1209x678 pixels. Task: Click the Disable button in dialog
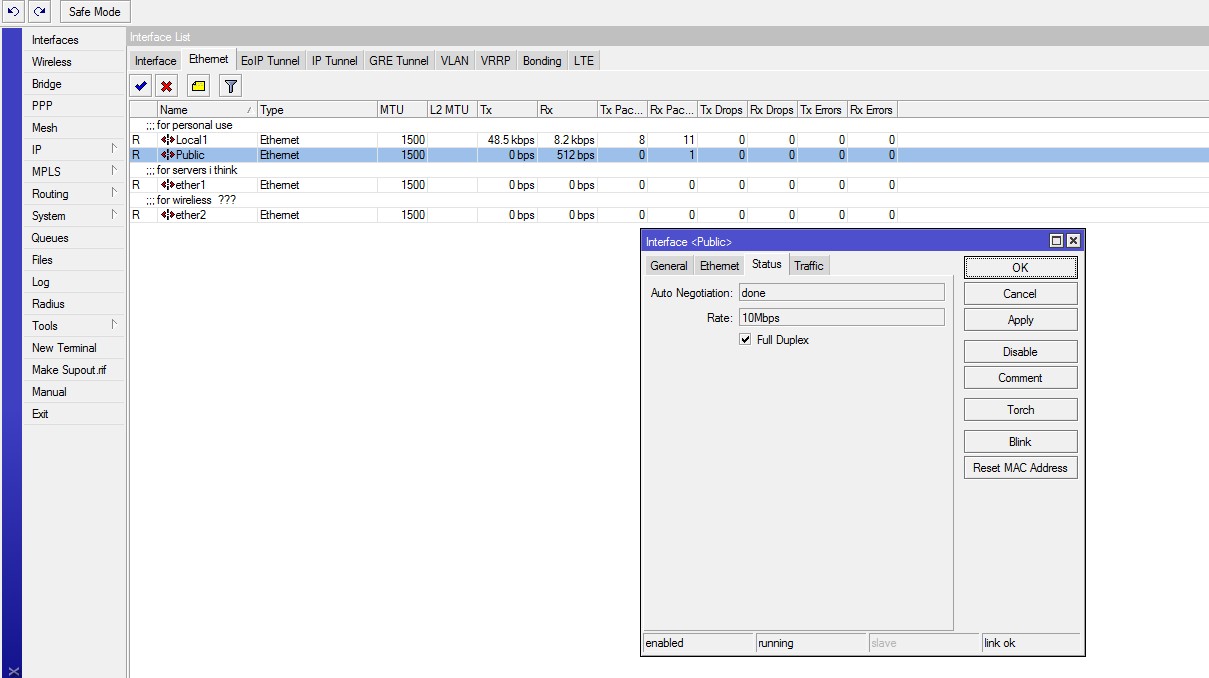[1020, 352]
